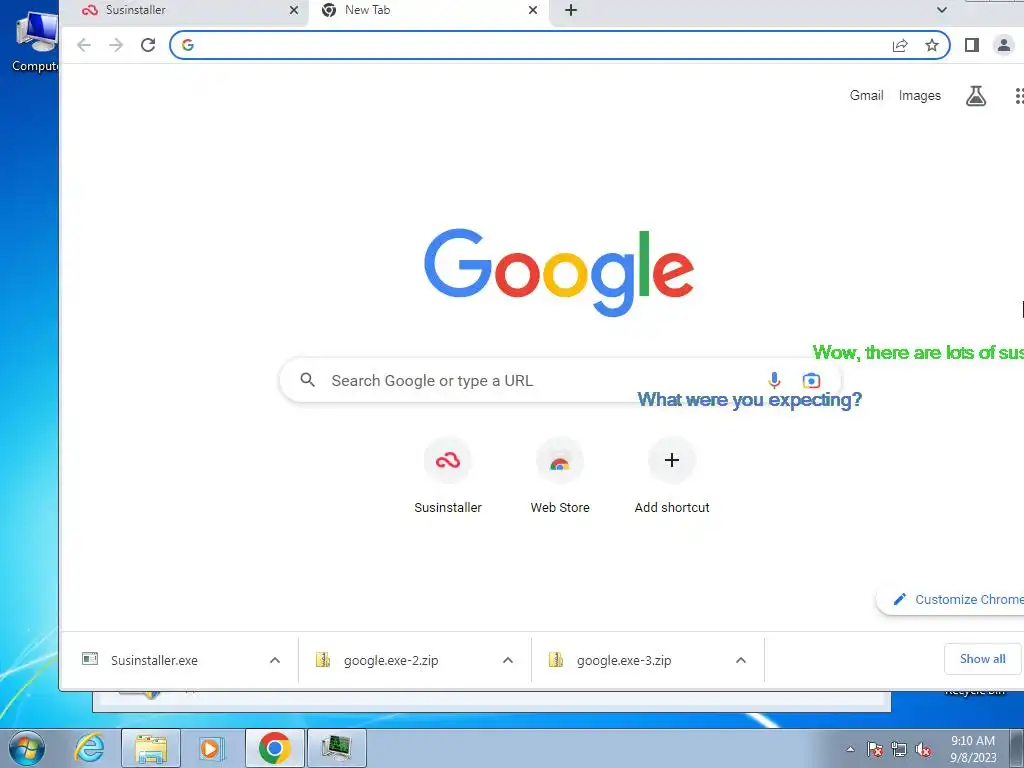The width and height of the screenshot is (1024, 768).
Task: Search by image with Google Lens camera
Action: tap(811, 380)
